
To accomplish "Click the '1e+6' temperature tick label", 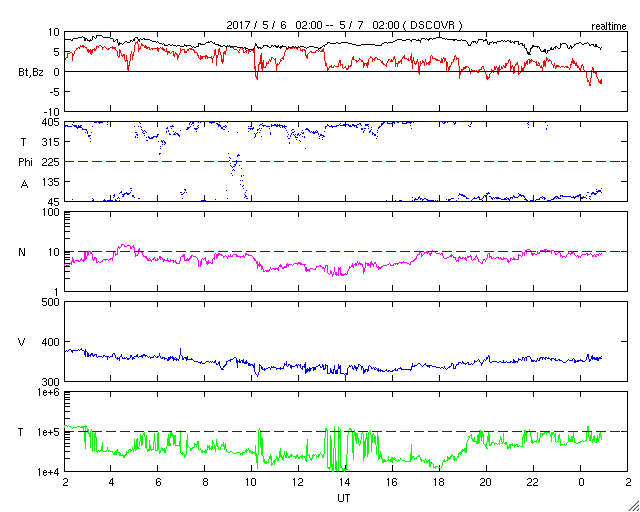I will (50, 392).
